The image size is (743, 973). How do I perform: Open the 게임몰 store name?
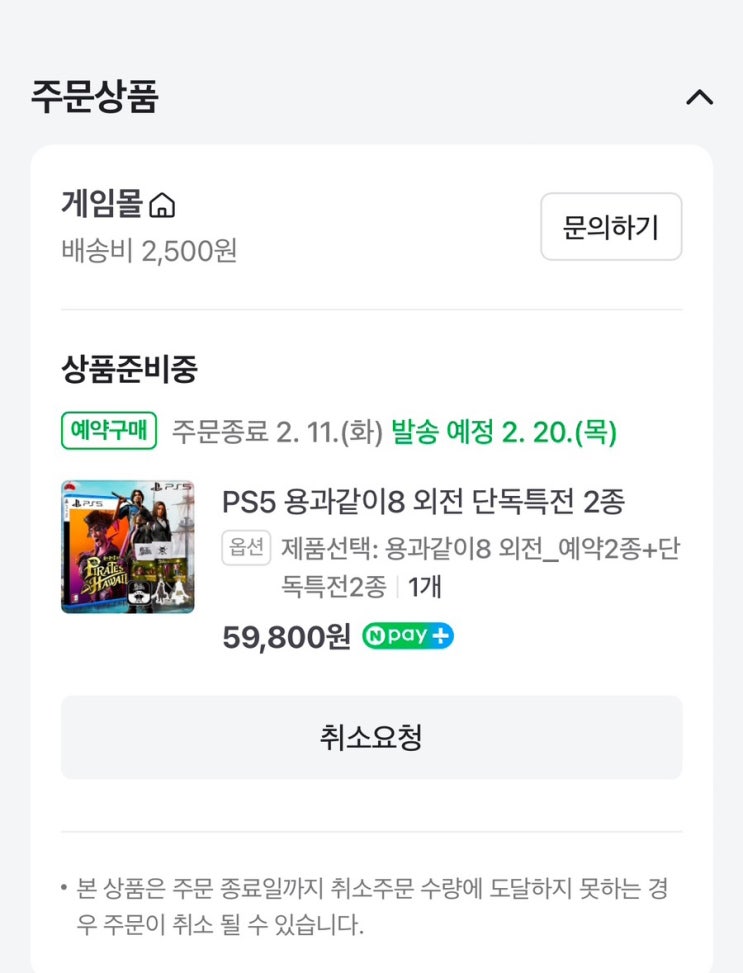[102, 204]
